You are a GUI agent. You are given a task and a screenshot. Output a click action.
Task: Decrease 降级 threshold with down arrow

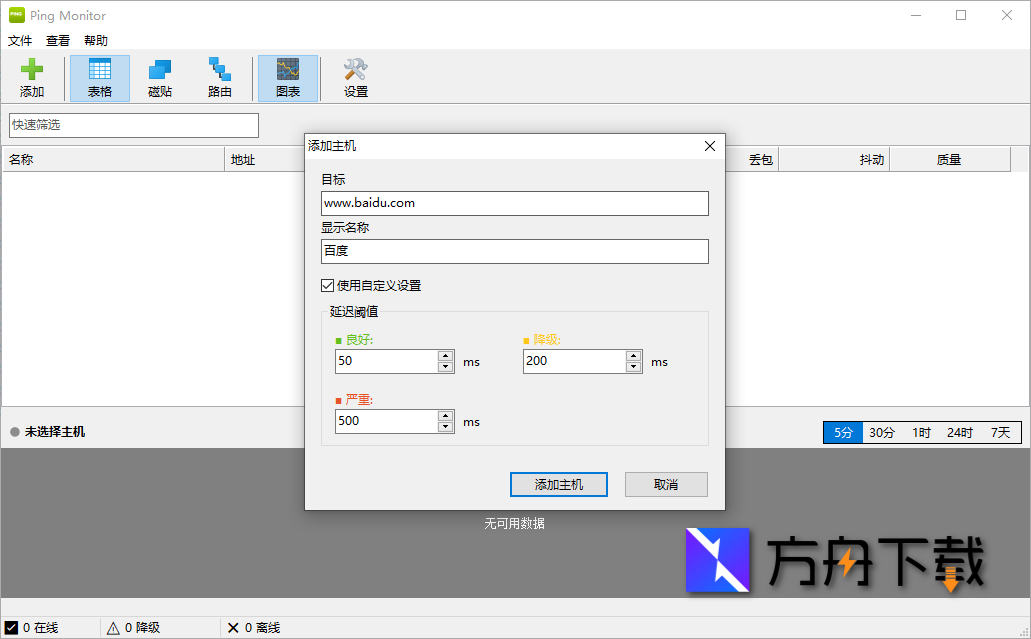(634, 366)
